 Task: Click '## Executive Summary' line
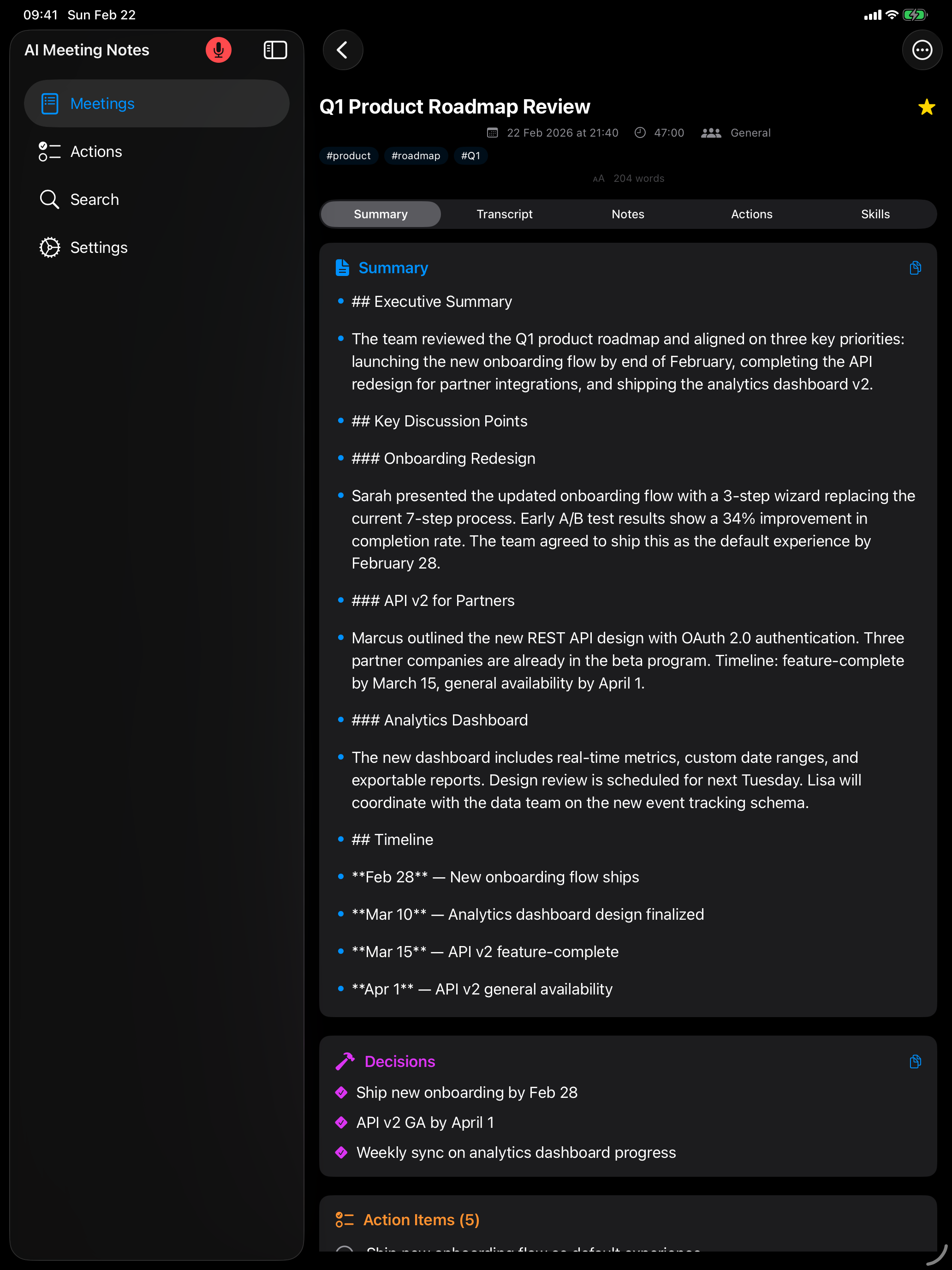[432, 301]
